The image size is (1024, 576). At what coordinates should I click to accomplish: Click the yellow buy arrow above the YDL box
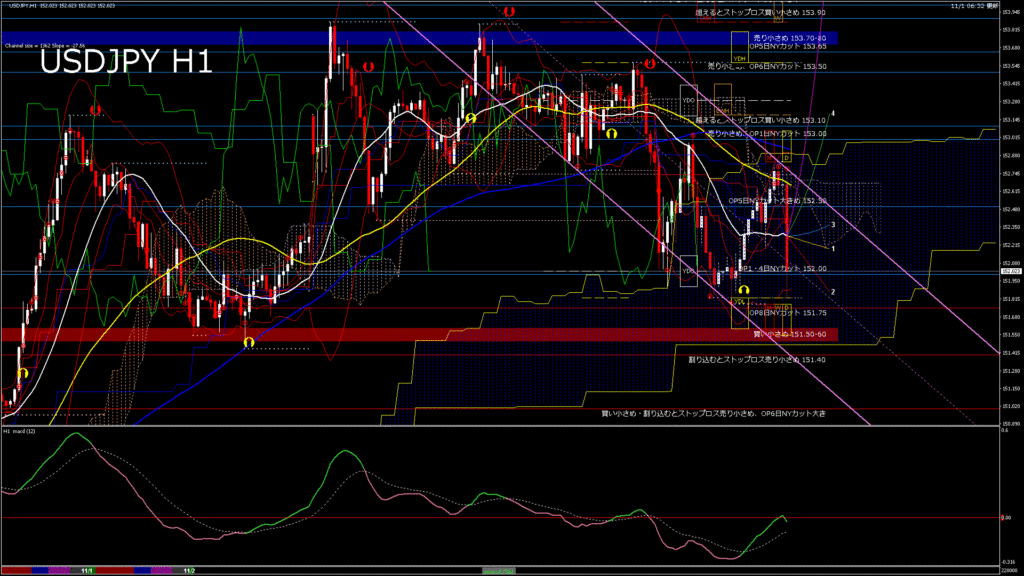coord(744,291)
